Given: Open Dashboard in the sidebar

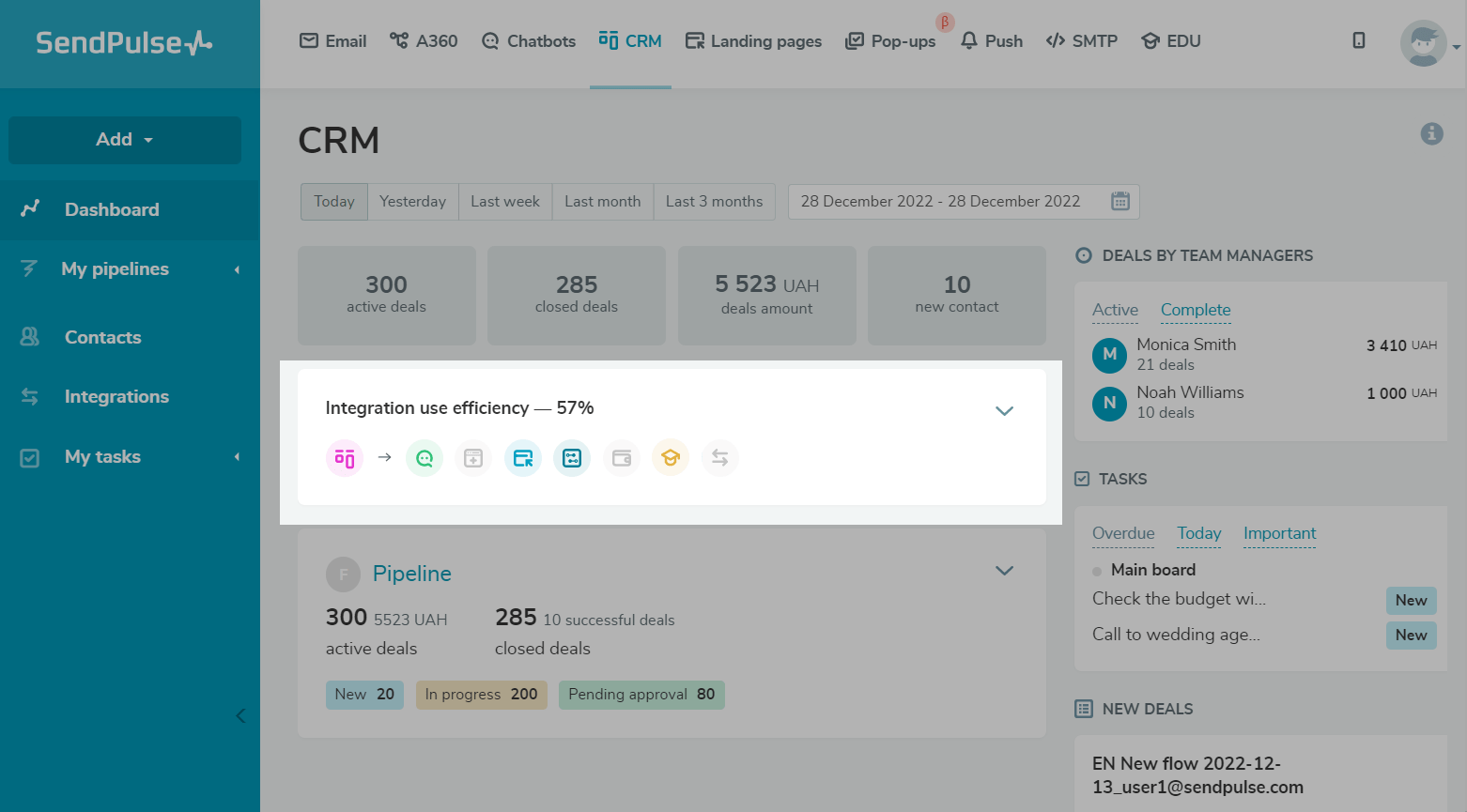Looking at the screenshot, I should coord(130,209).
